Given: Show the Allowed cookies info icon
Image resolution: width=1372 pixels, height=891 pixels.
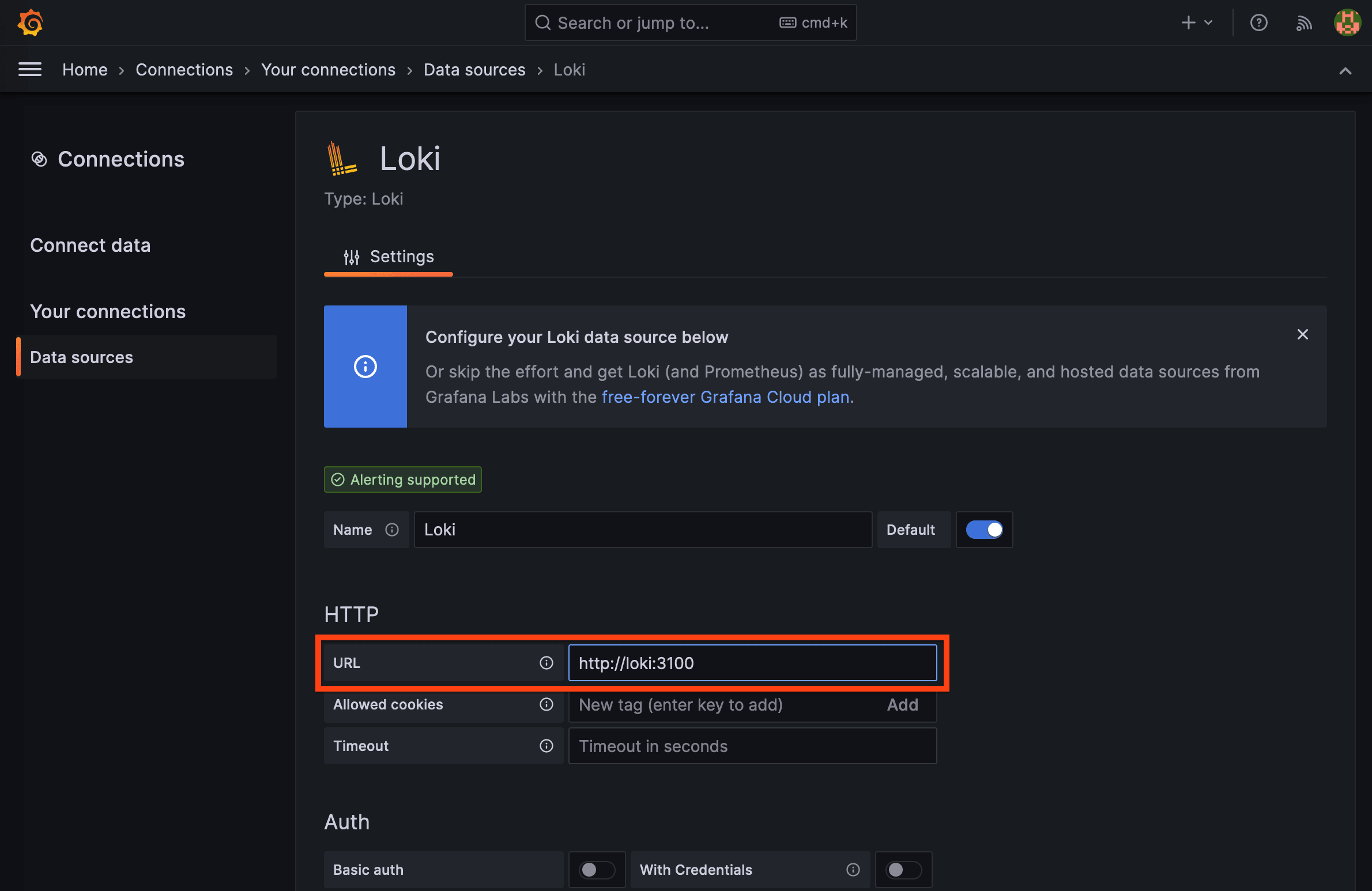Looking at the screenshot, I should [x=546, y=705].
